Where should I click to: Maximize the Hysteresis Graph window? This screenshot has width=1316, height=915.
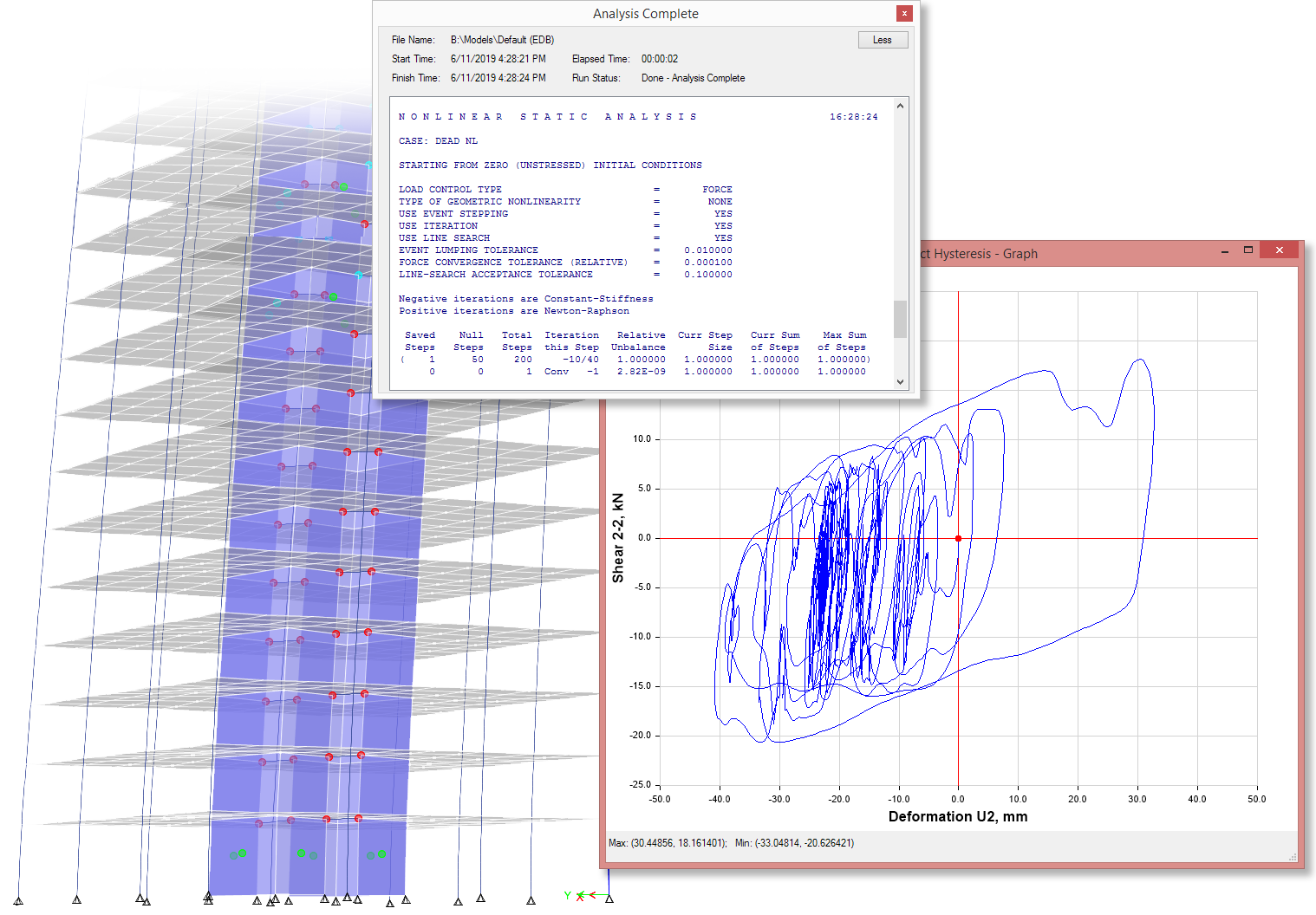1248,250
